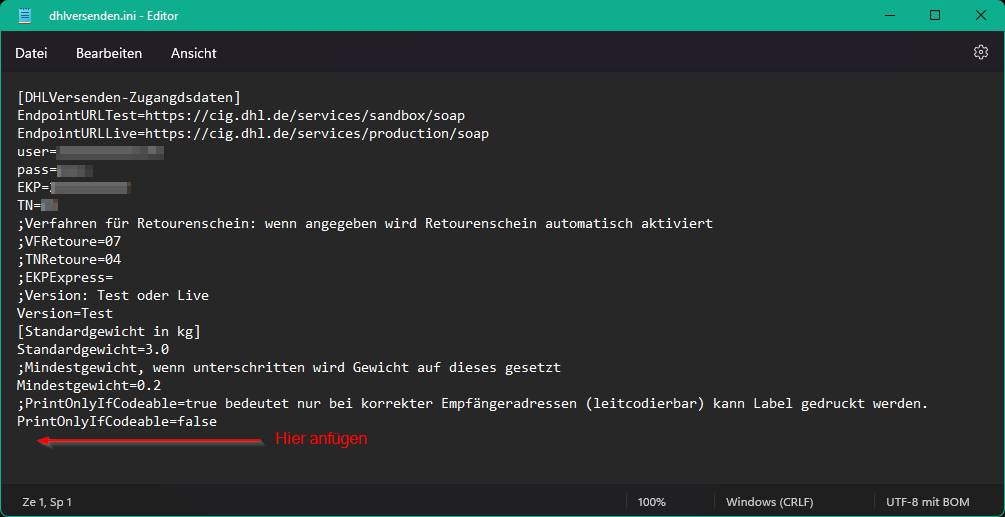
Task: Click the PrintOnlyIfCodeable=false line
Action: pyautogui.click(x=117, y=422)
